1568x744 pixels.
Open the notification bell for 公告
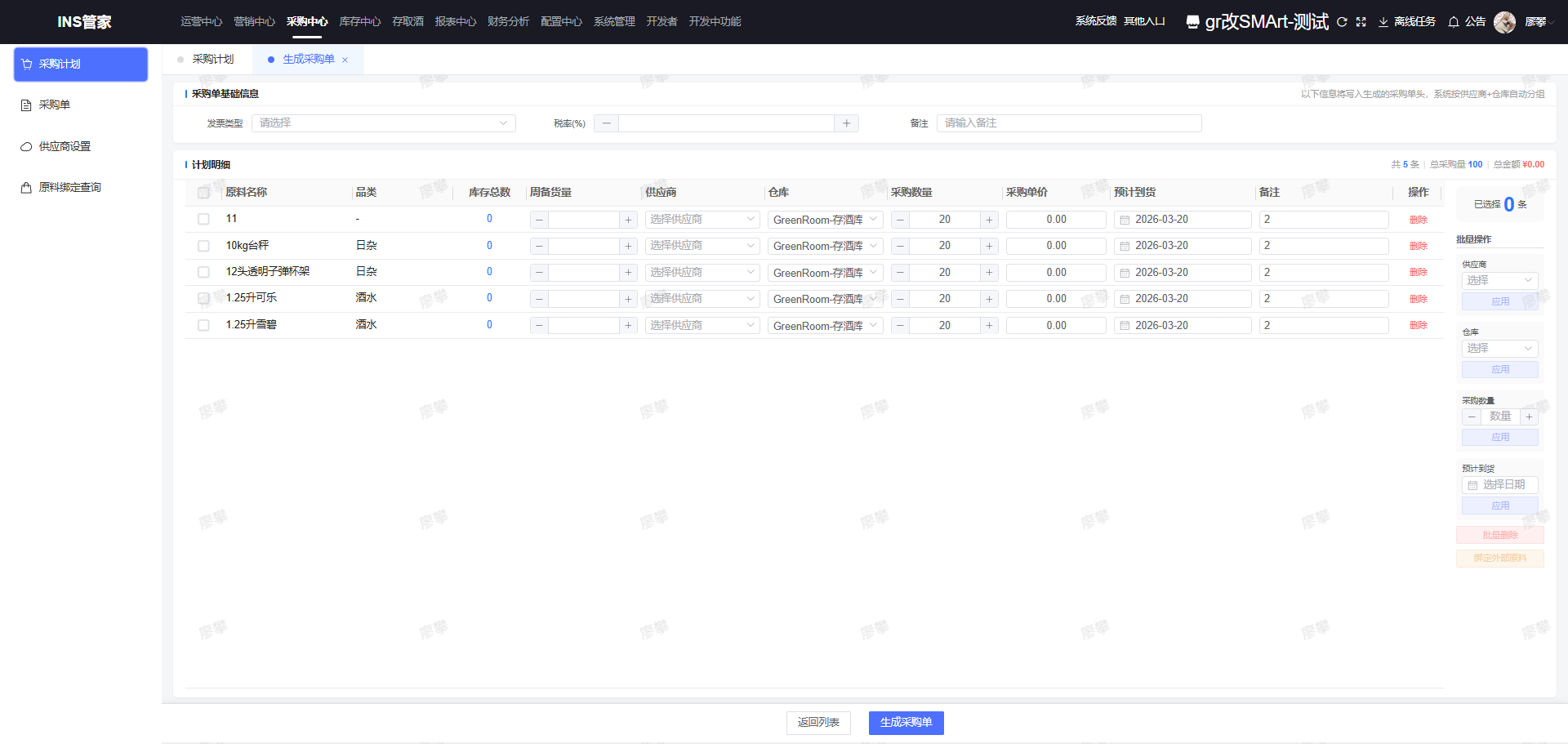click(1454, 22)
